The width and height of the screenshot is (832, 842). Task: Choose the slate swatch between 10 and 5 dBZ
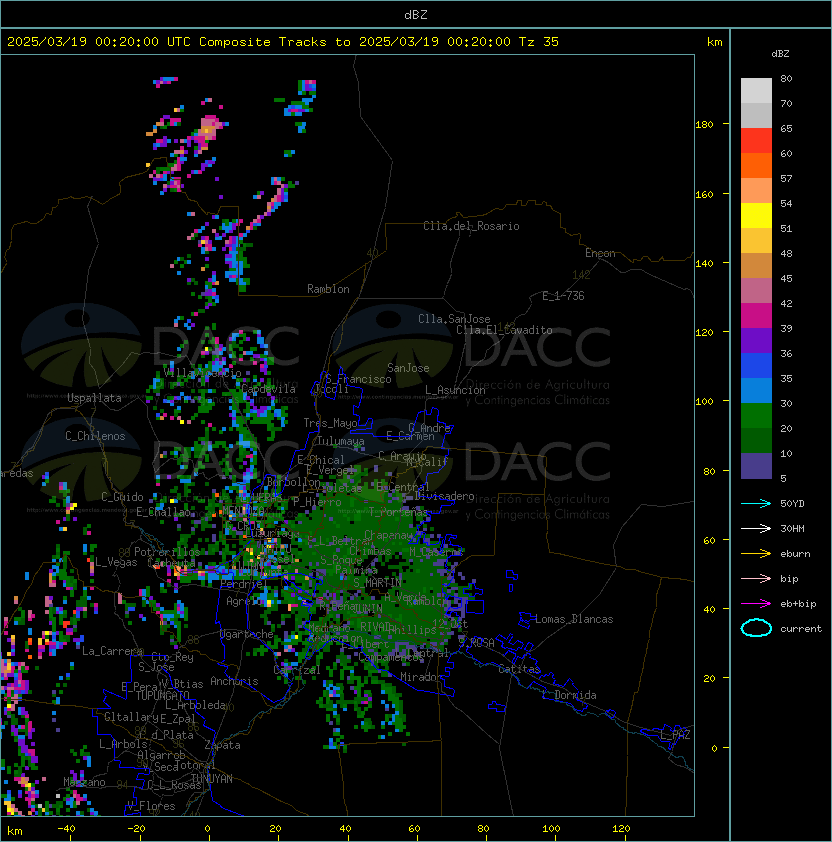click(756, 466)
